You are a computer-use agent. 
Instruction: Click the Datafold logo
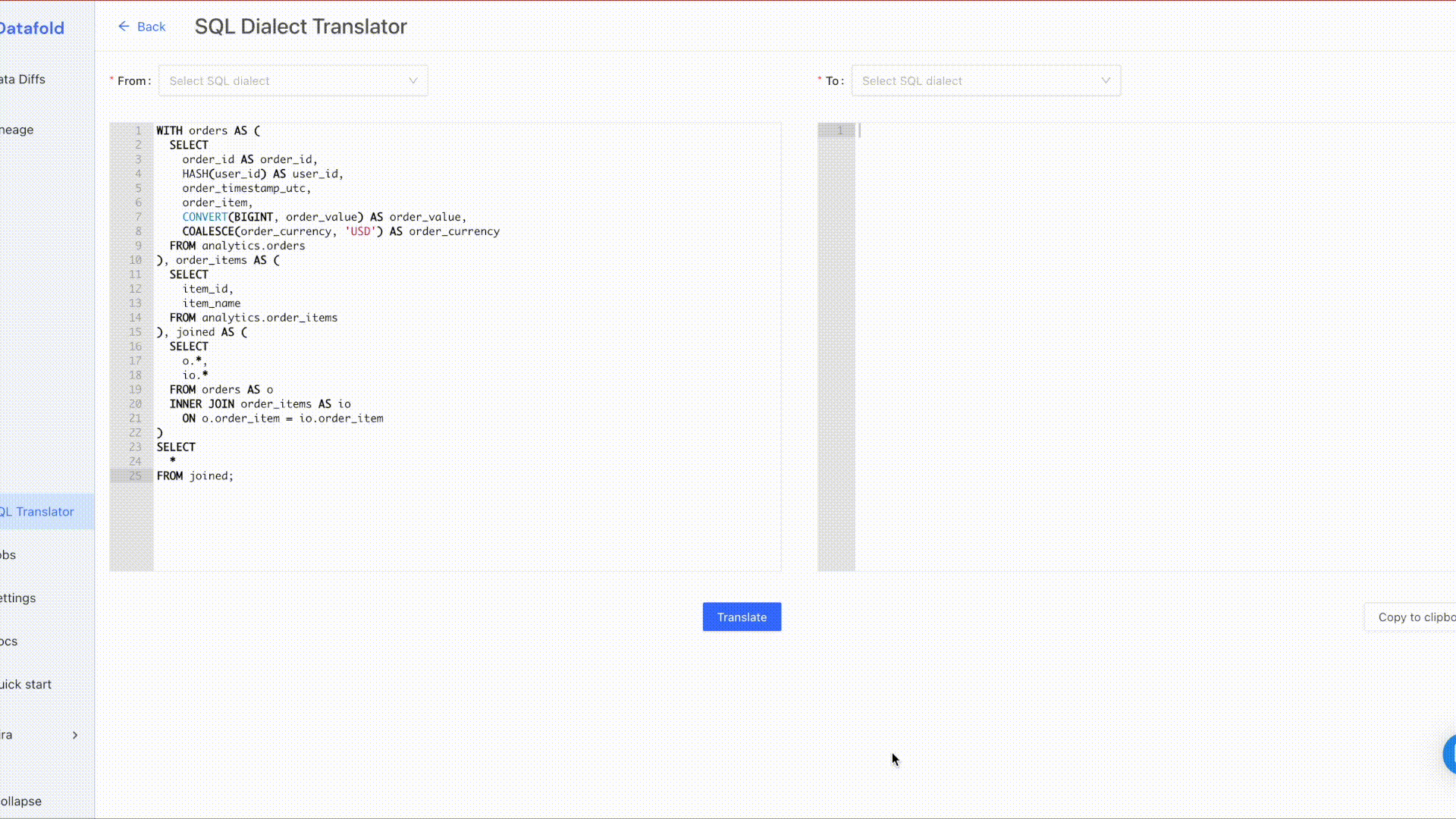click(33, 29)
